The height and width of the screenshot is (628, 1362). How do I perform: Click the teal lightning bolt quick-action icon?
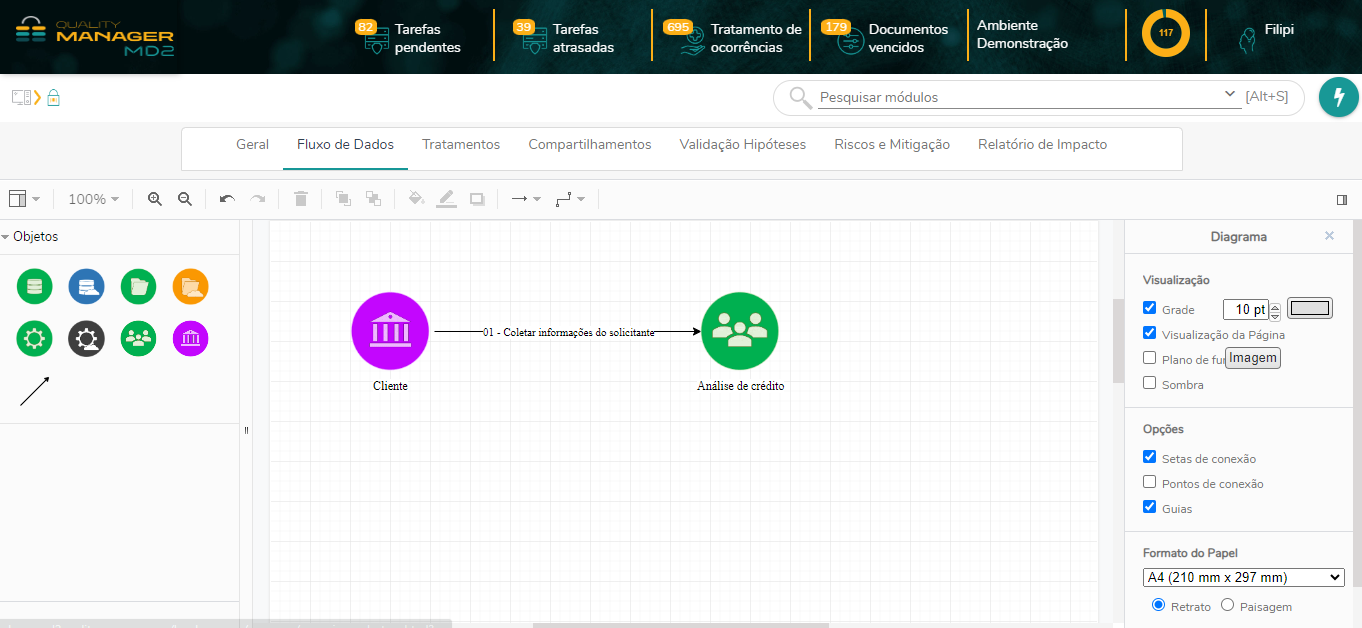[x=1339, y=97]
